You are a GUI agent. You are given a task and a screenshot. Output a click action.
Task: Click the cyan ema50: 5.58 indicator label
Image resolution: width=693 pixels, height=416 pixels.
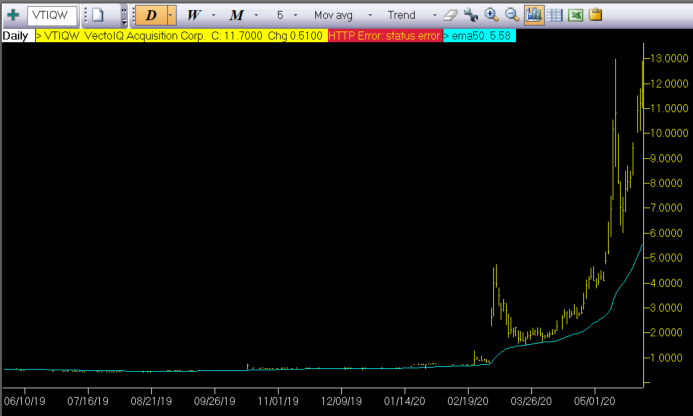pos(479,36)
